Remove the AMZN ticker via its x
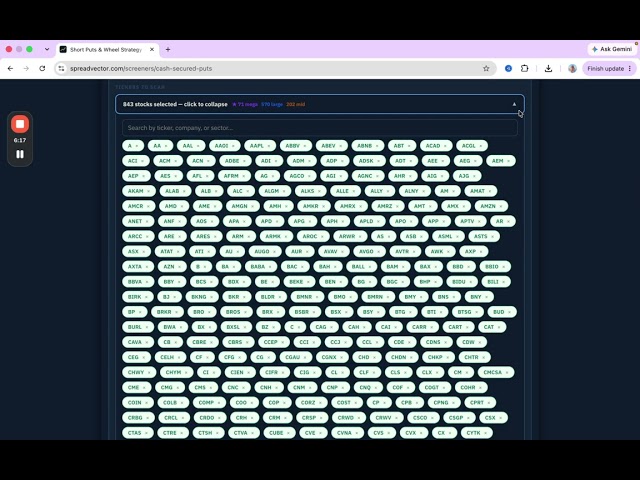Viewport: 640px width, 480px height. pos(500,206)
